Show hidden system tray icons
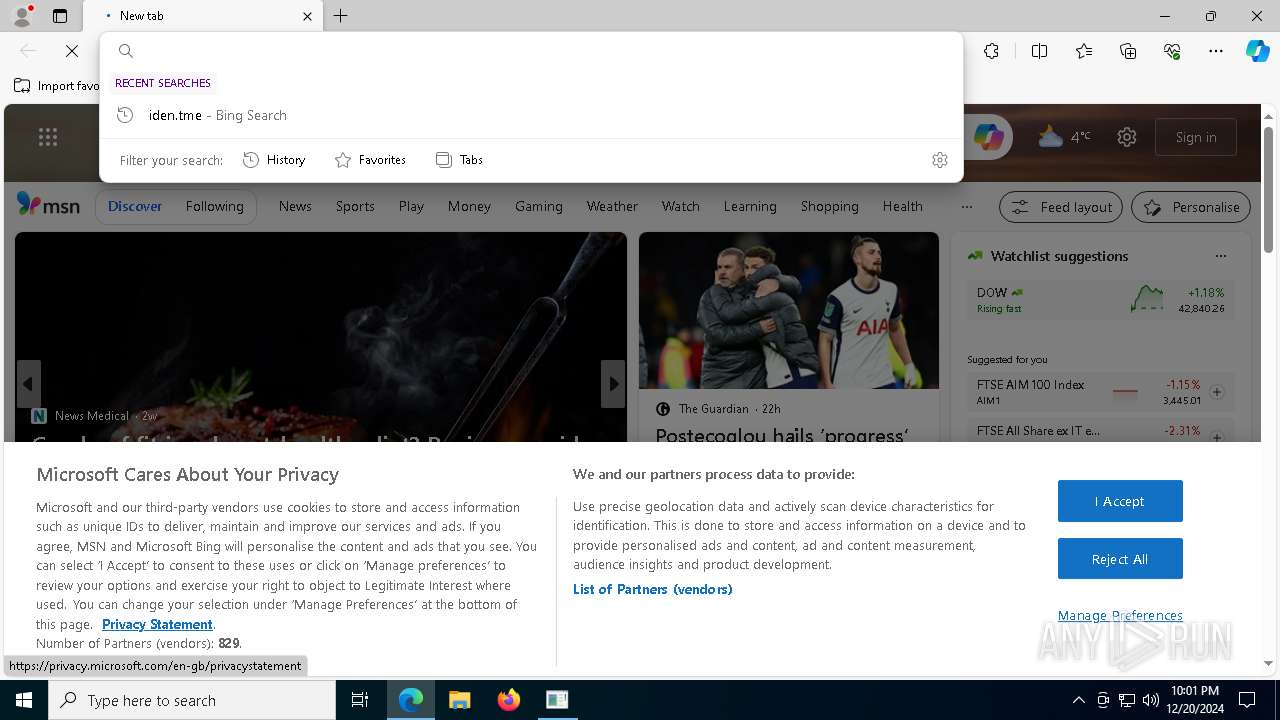The image size is (1280, 720). tap(1078, 700)
